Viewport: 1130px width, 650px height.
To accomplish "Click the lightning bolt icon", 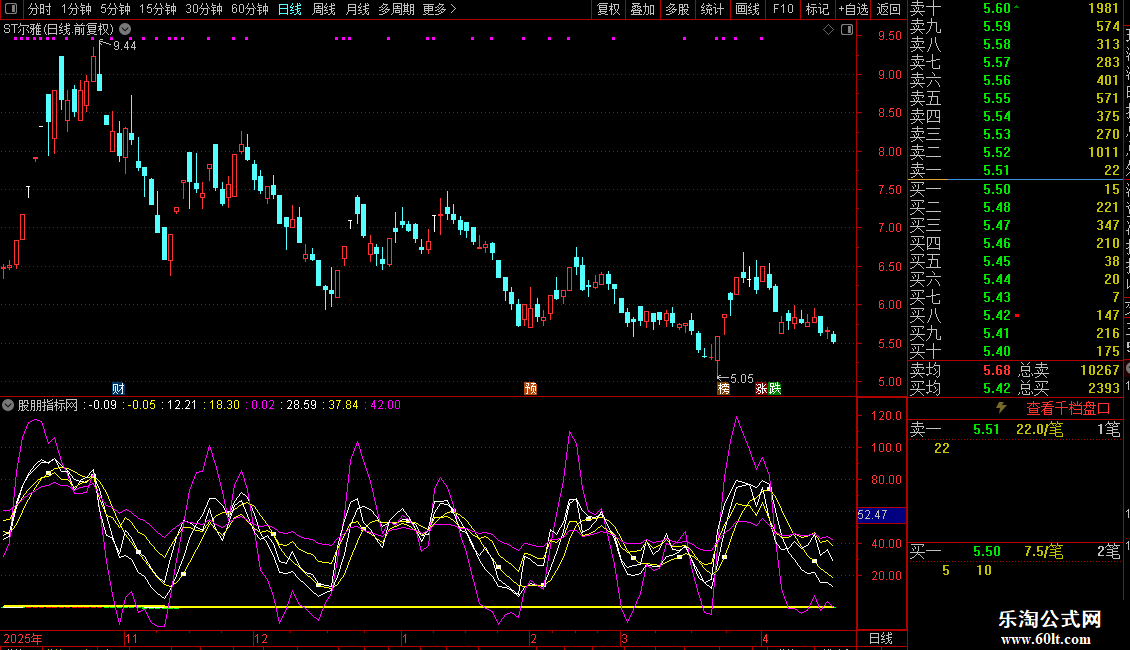I will (1001, 408).
